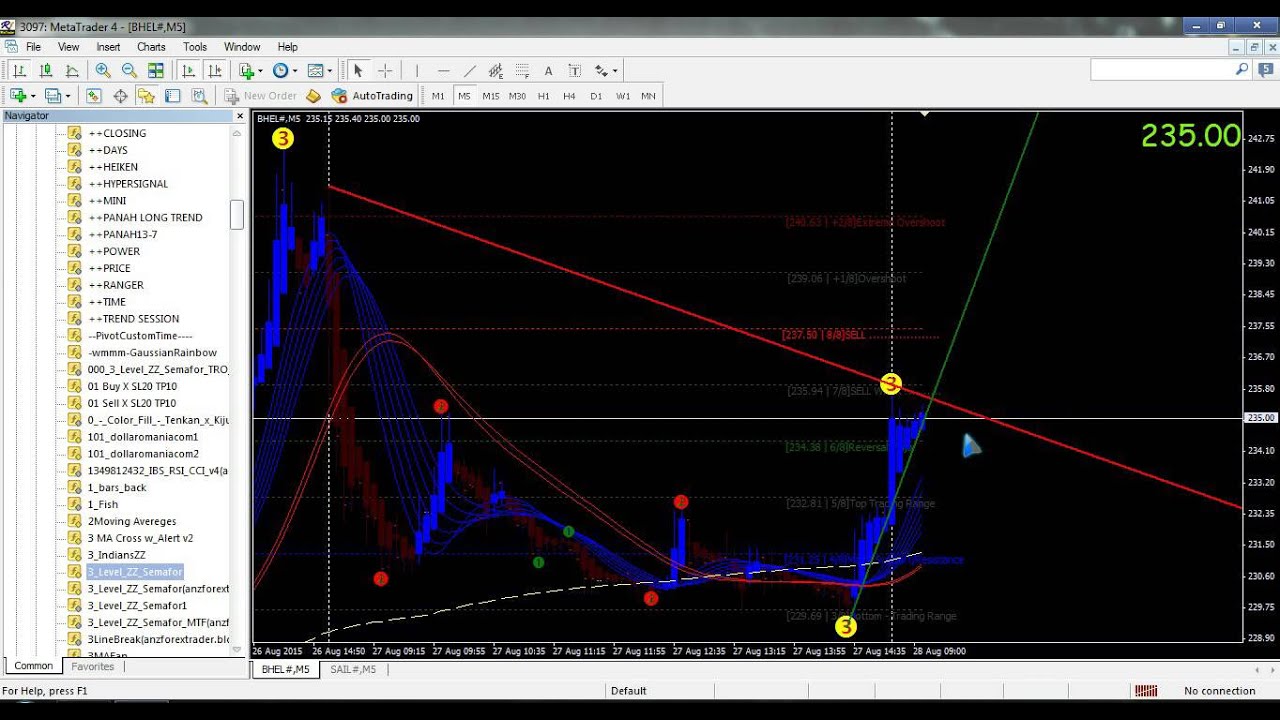Viewport: 1280px width, 720px height.
Task: Open the Periods clock icon
Action: coord(280,70)
